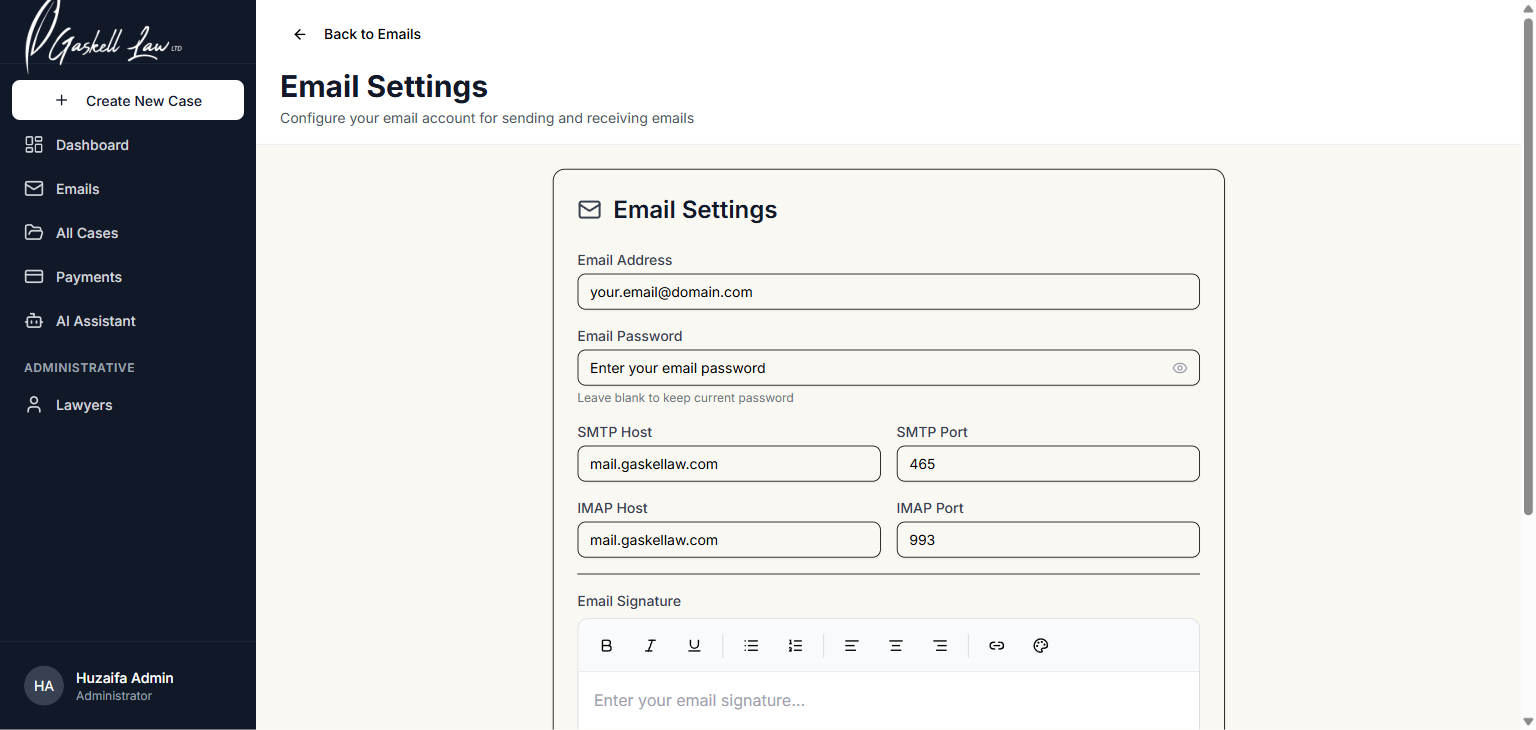
Task: Open the AI Assistant from the sidebar
Action: tap(96, 320)
